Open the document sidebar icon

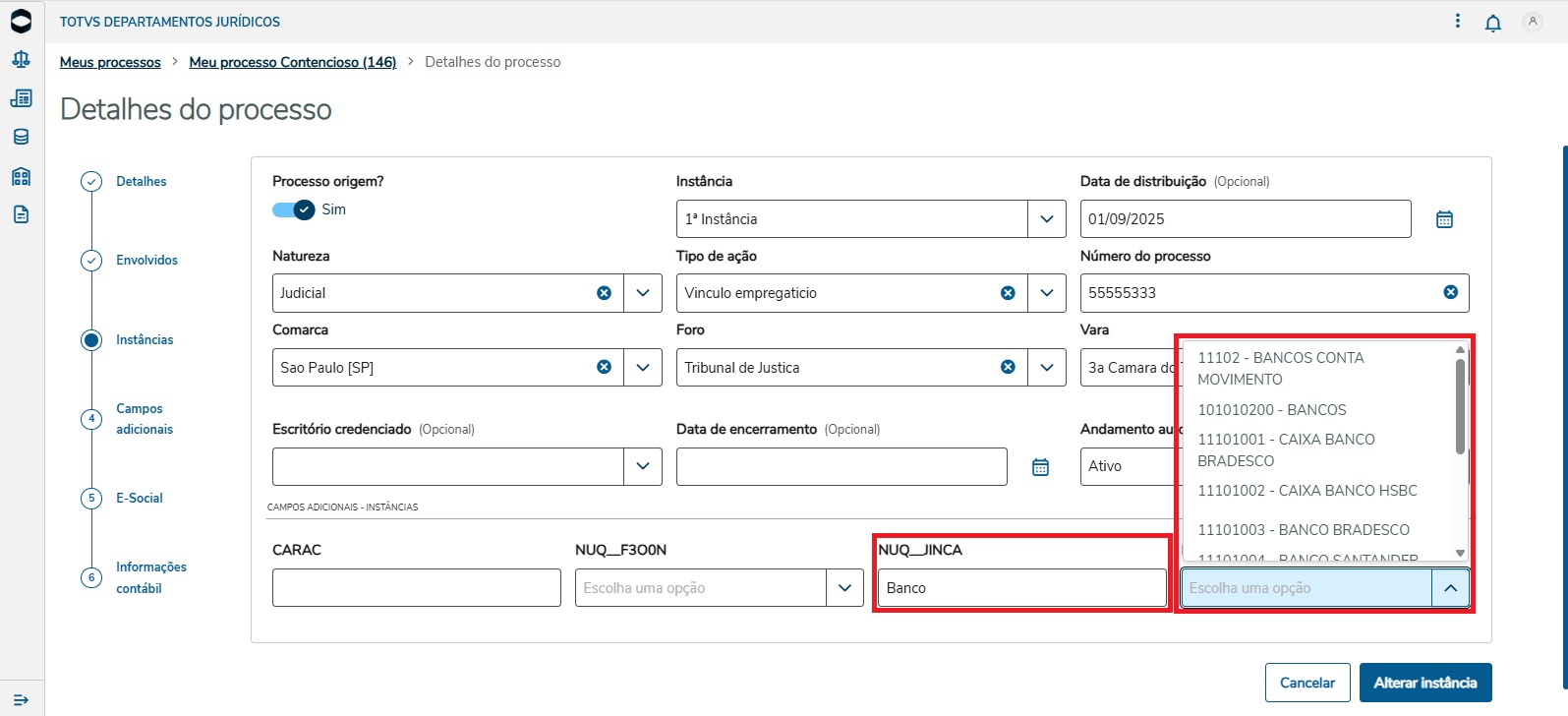(x=21, y=214)
